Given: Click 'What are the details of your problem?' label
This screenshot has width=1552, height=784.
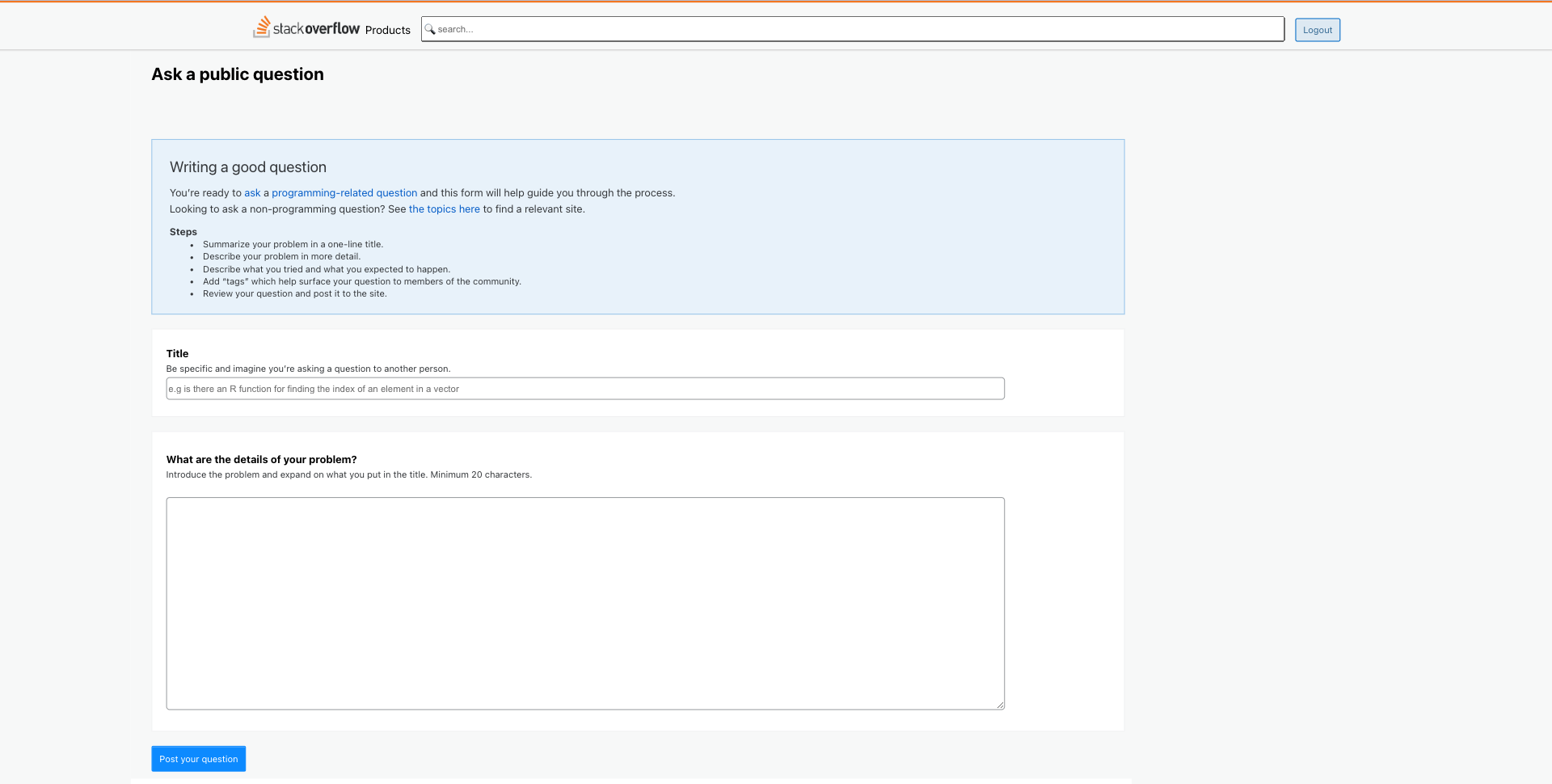Looking at the screenshot, I should [x=261, y=460].
